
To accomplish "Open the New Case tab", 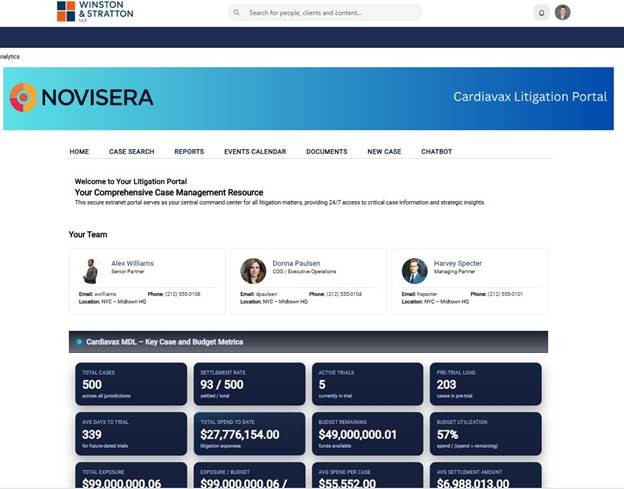I will click(x=384, y=152).
